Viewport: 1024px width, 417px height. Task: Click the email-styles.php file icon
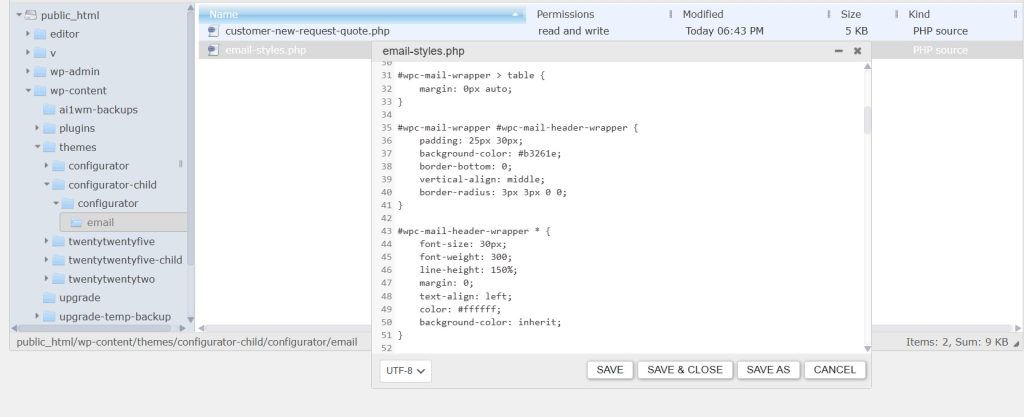coord(213,50)
